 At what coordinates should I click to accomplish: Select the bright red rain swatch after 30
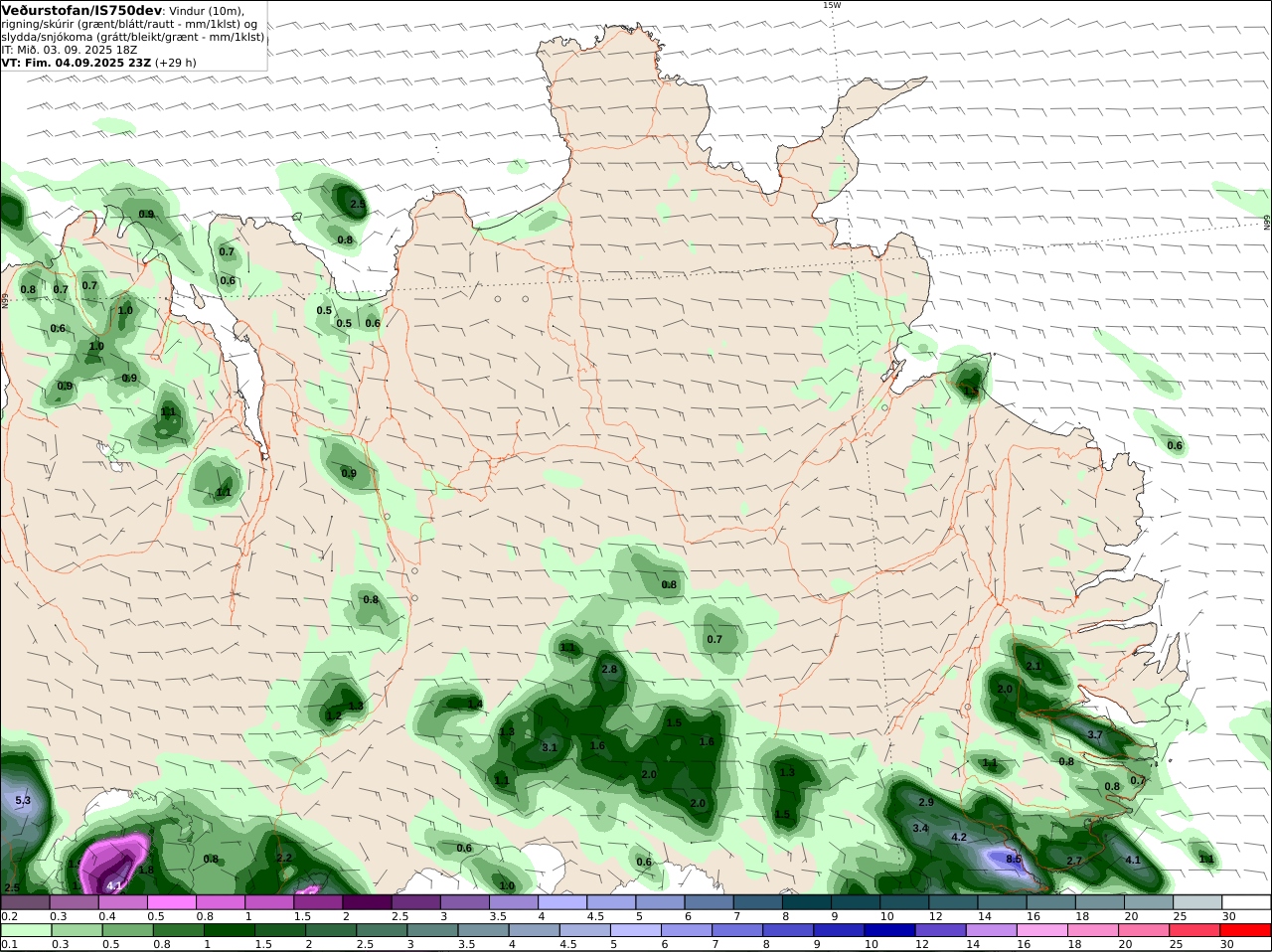(x=1246, y=930)
